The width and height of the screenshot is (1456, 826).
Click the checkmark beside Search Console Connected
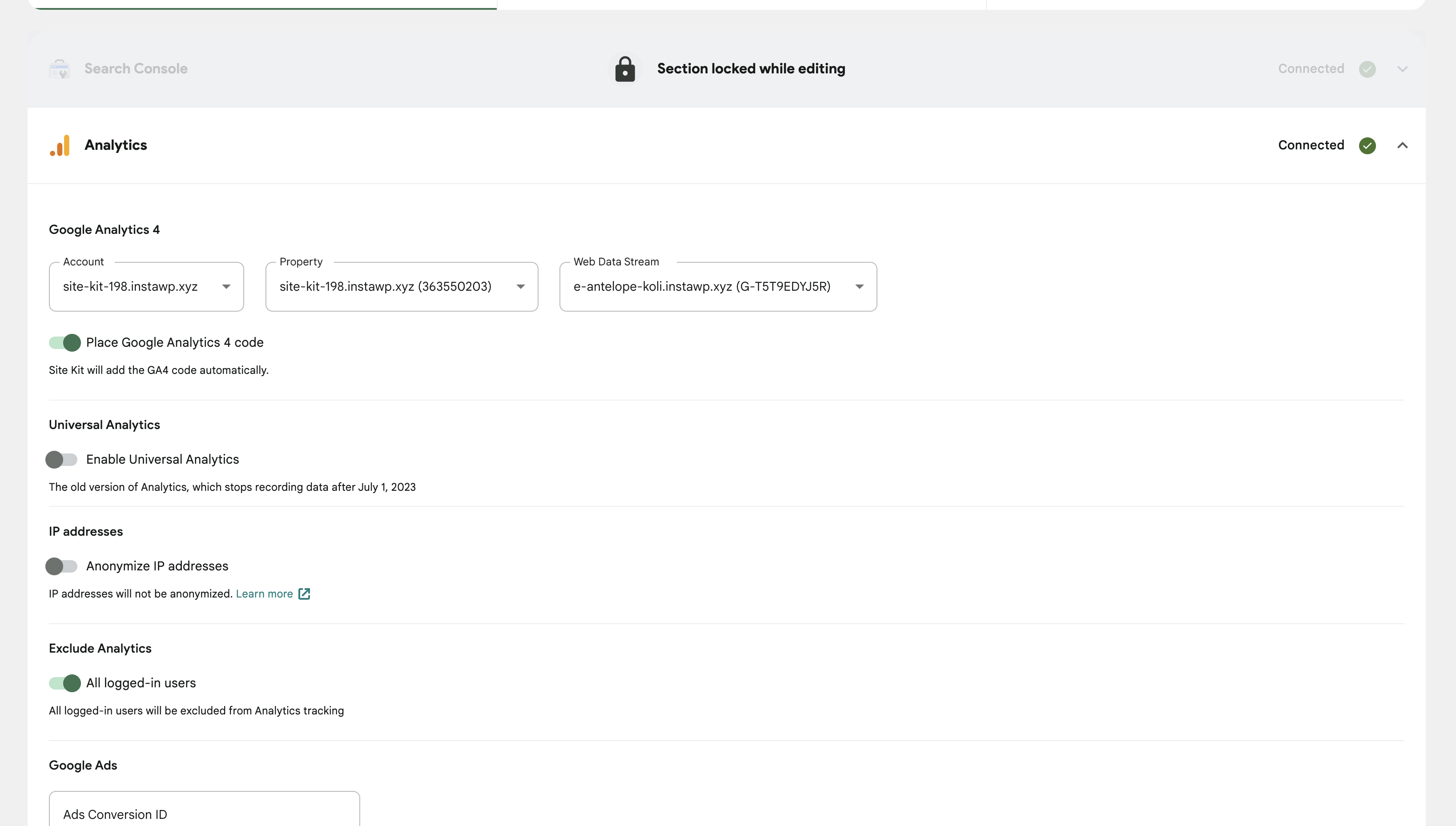[1368, 68]
